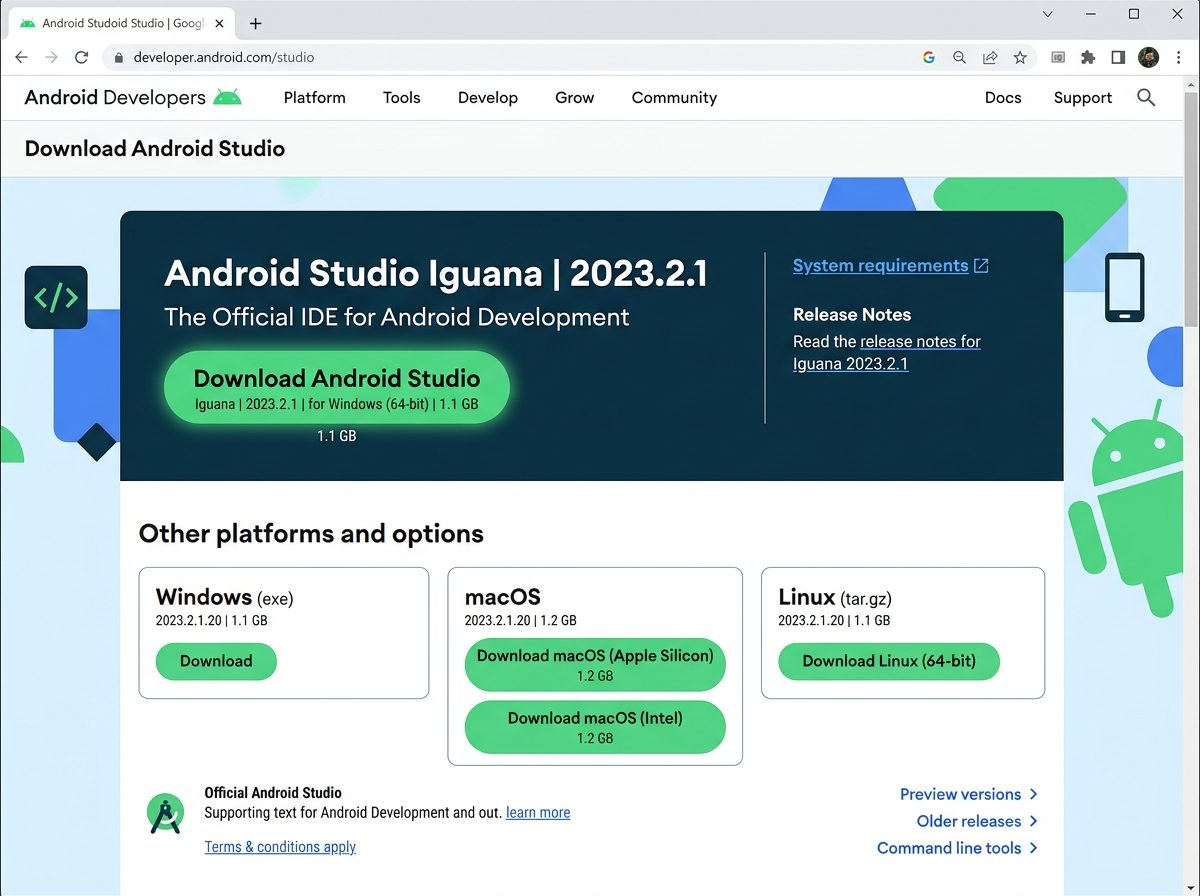Toggle the browser side panel icon
Image resolution: width=1200 pixels, height=896 pixels.
[1118, 58]
